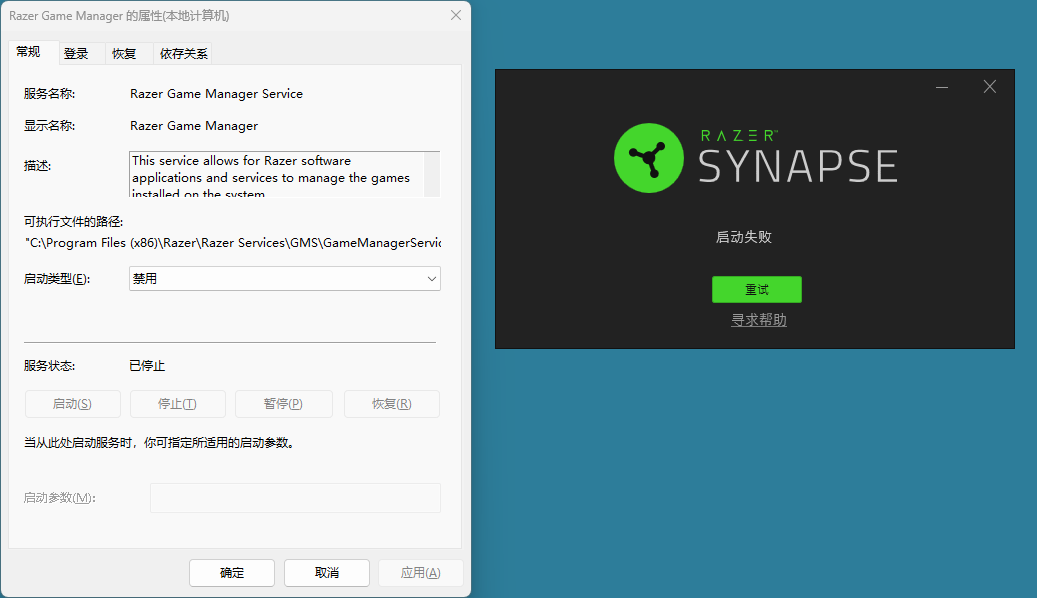1037x598 pixels.
Task: Click the 已停止 service status text
Action: (x=147, y=366)
